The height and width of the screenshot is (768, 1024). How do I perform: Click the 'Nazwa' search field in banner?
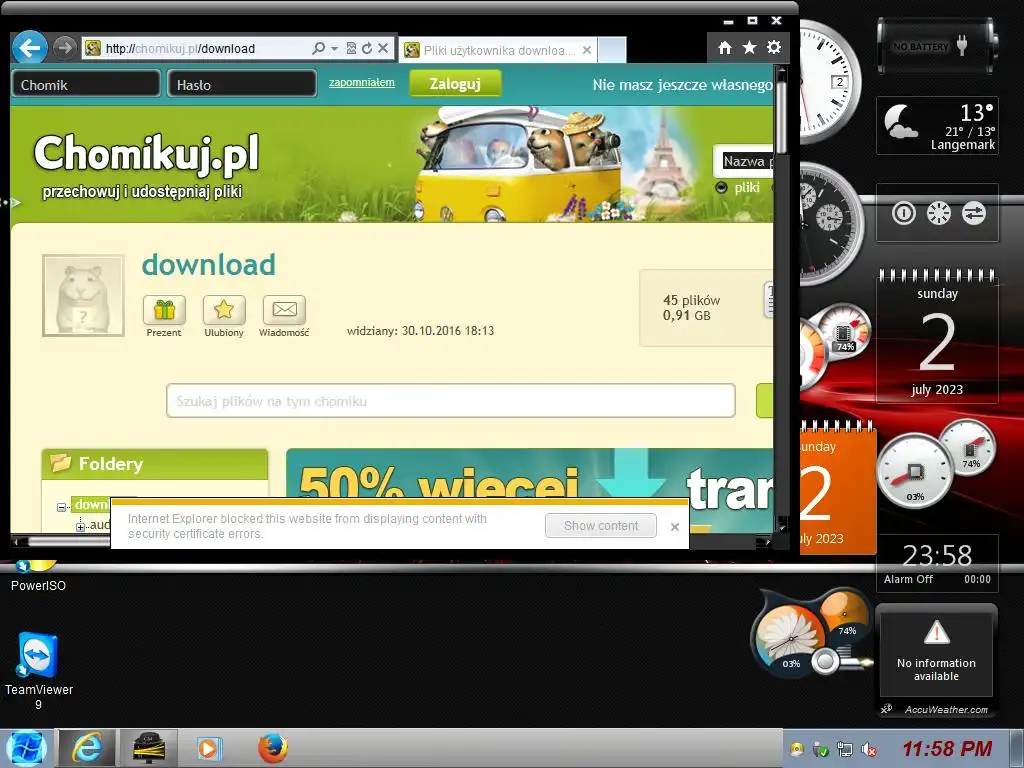pyautogui.click(x=744, y=161)
